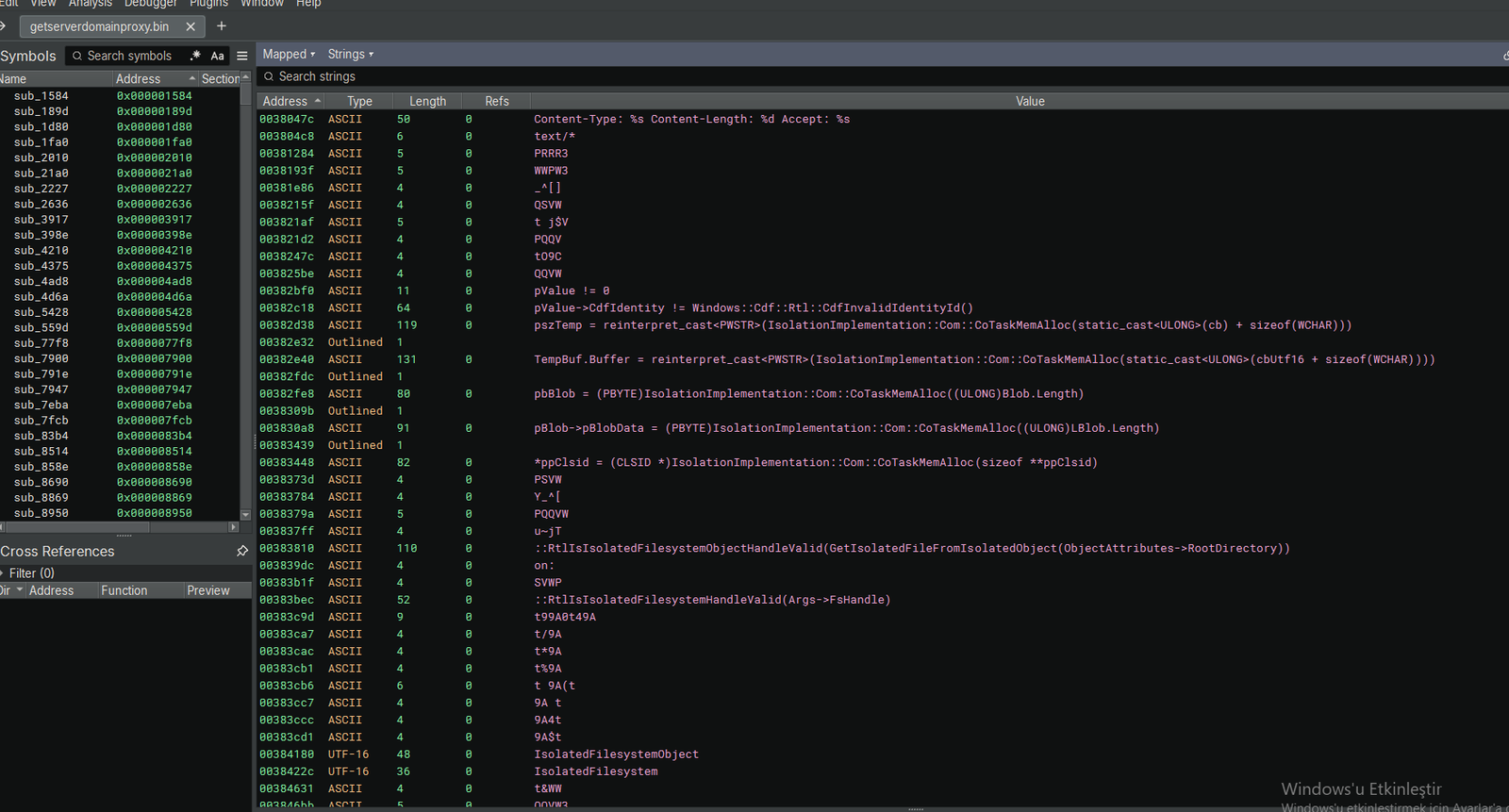The width and height of the screenshot is (1509, 812).
Task: Click string address 00383c9d
Action: point(287,617)
